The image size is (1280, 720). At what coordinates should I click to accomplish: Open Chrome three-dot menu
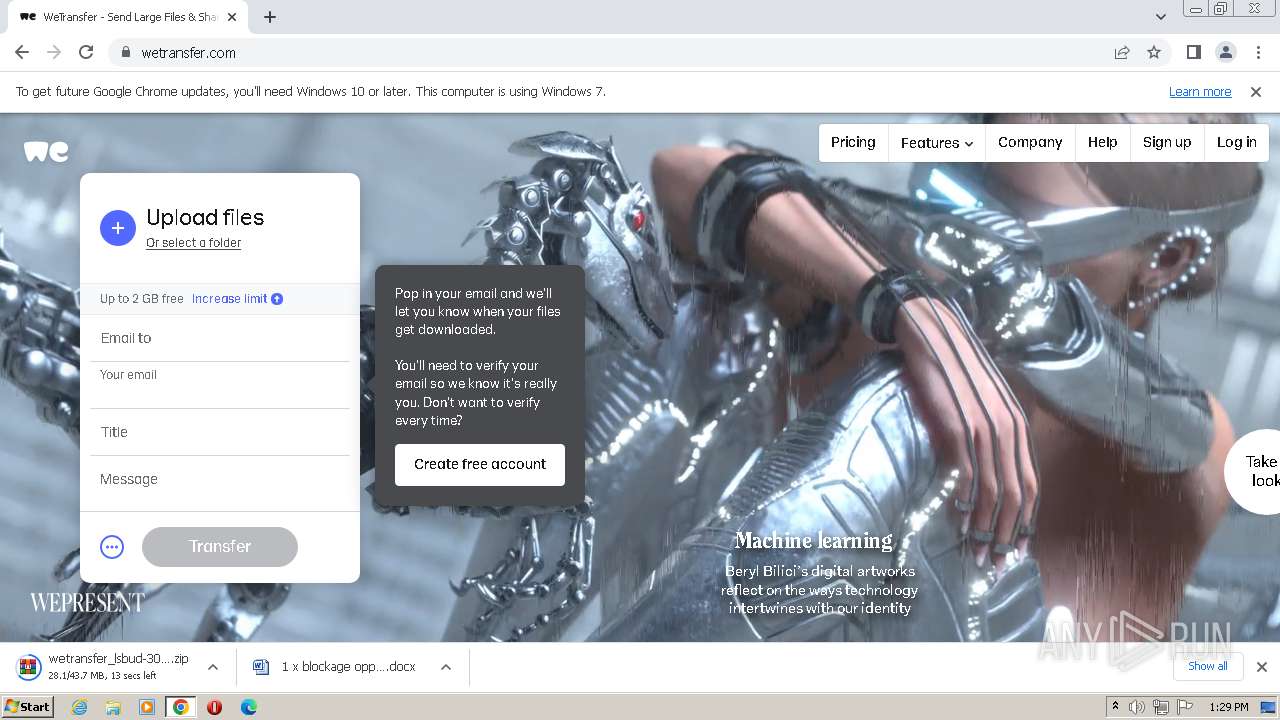[1257, 52]
